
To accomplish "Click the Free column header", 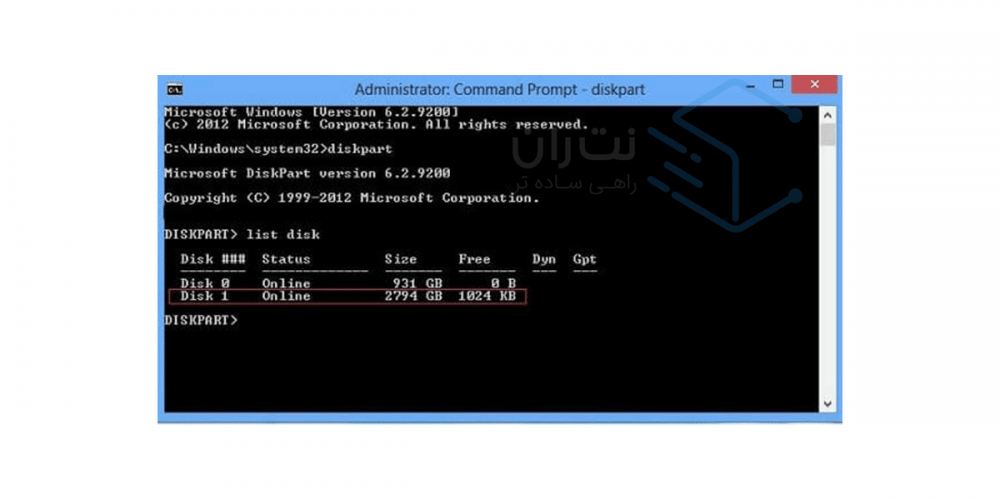I will coord(474,260).
